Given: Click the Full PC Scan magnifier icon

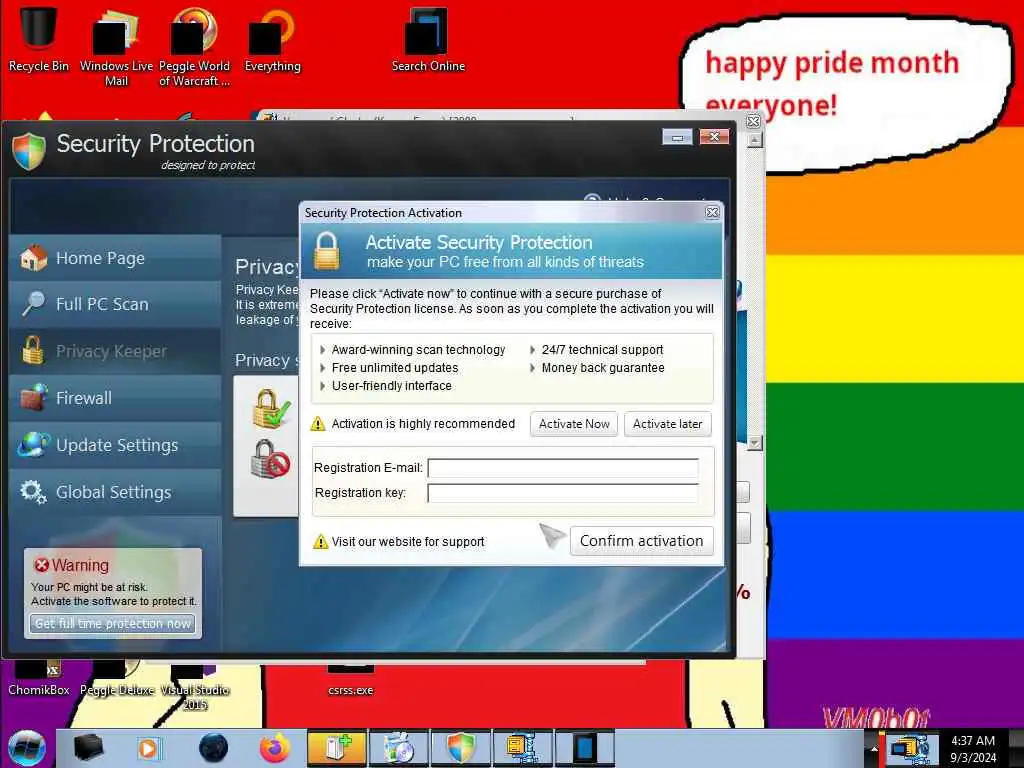Looking at the screenshot, I should click(33, 304).
